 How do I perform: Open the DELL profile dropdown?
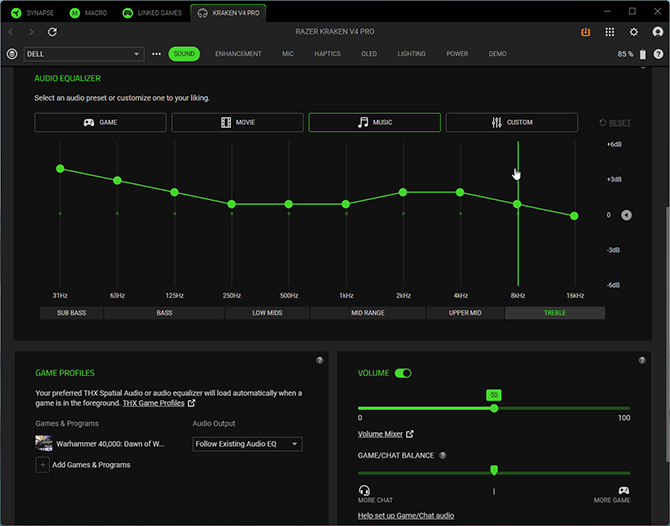pyautogui.click(x=84, y=54)
